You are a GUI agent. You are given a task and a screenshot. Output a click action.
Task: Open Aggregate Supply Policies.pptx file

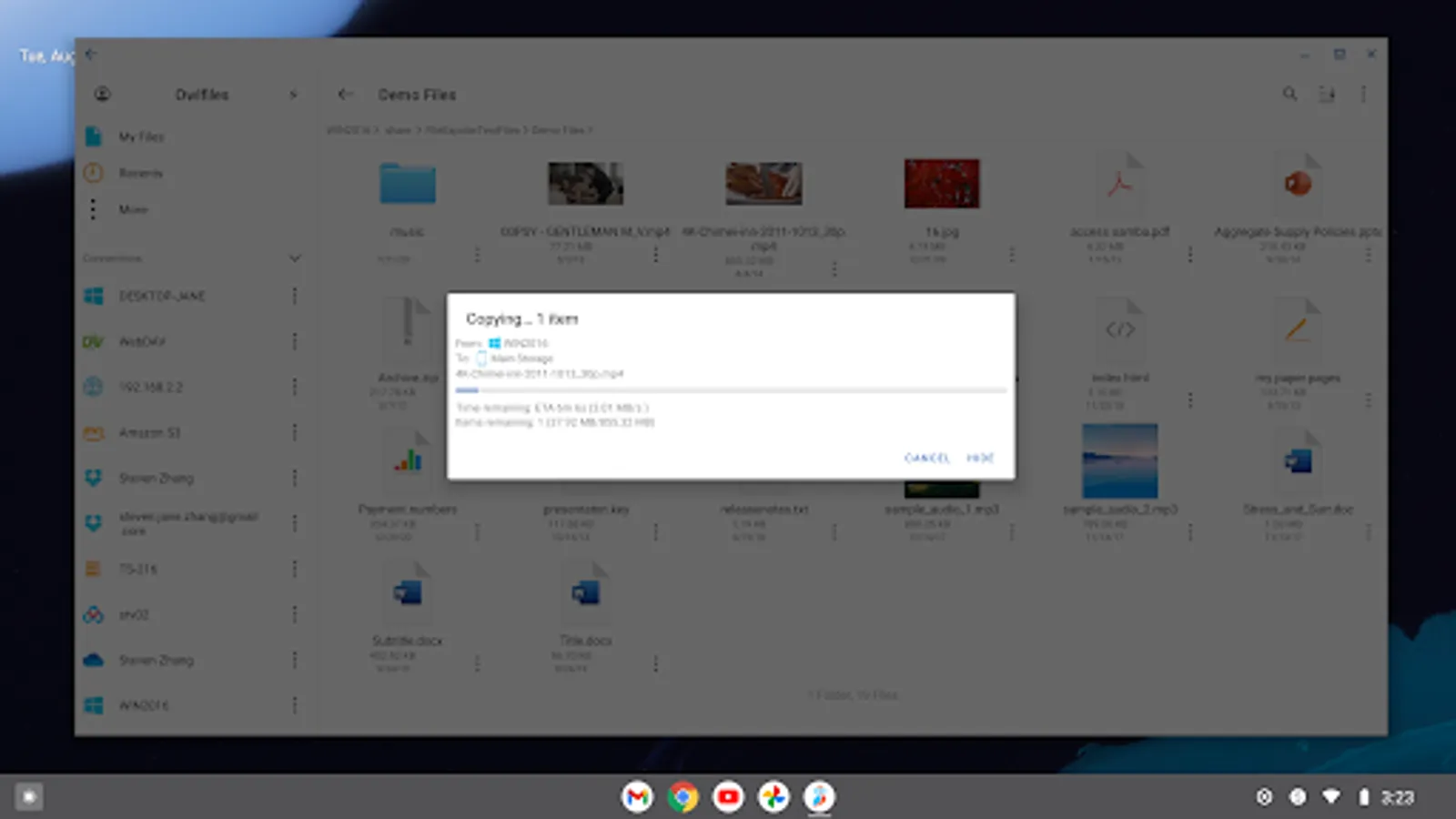coord(1298,184)
